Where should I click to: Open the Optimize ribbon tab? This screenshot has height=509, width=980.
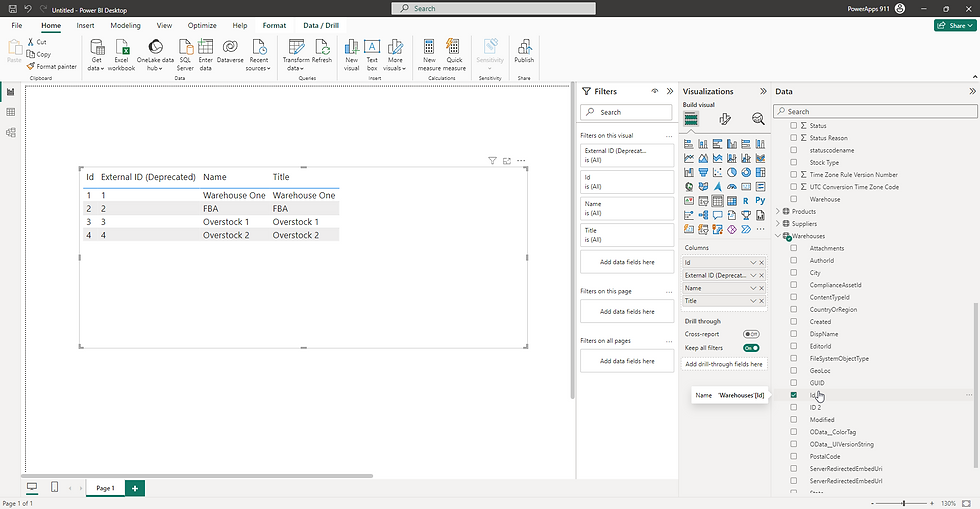(202, 26)
